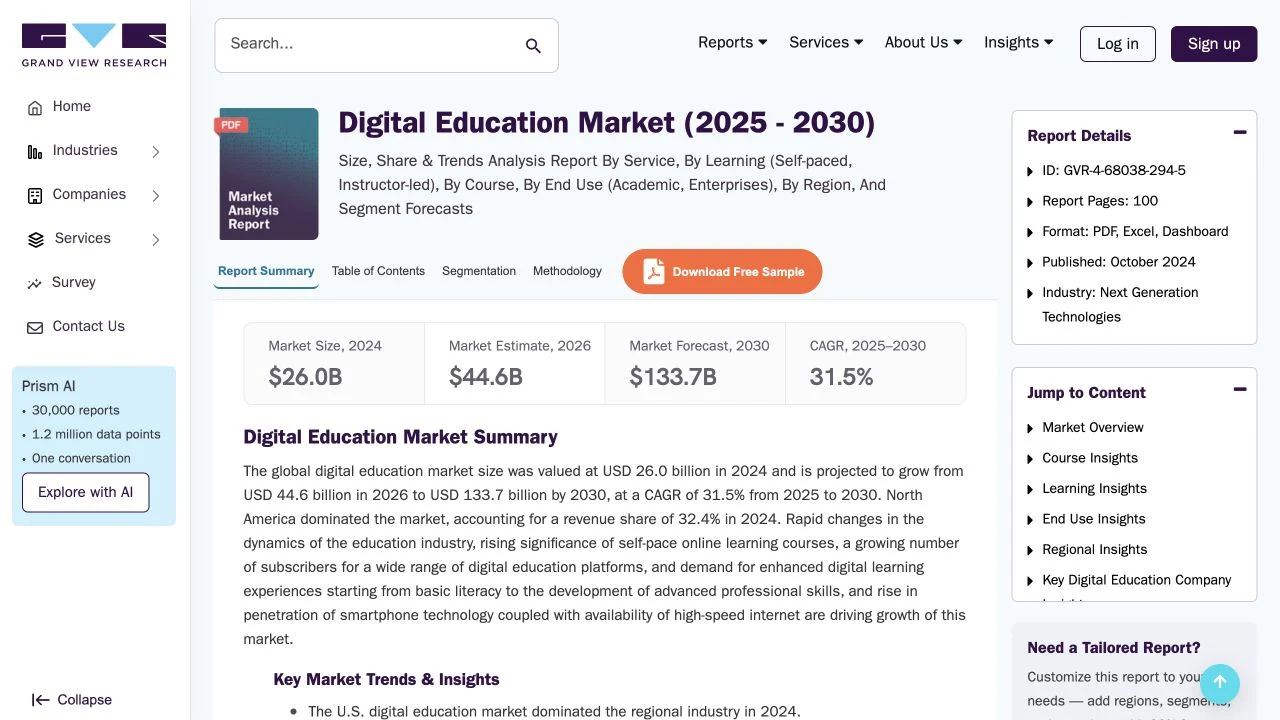The image size is (1280, 720).
Task: Click the $26.0B market size value
Action: point(306,377)
